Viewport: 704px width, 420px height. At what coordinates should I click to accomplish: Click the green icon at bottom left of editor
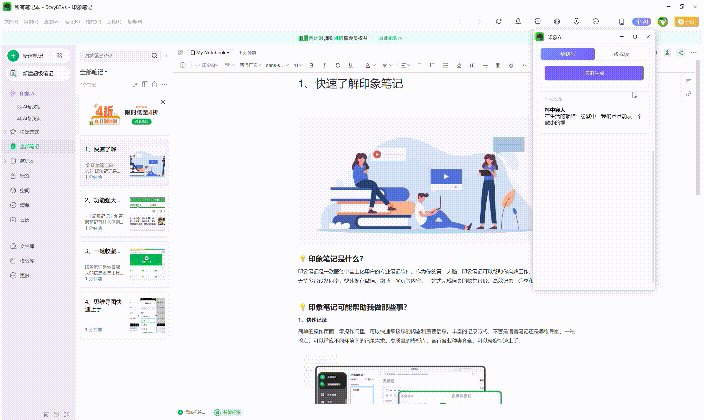(180, 412)
